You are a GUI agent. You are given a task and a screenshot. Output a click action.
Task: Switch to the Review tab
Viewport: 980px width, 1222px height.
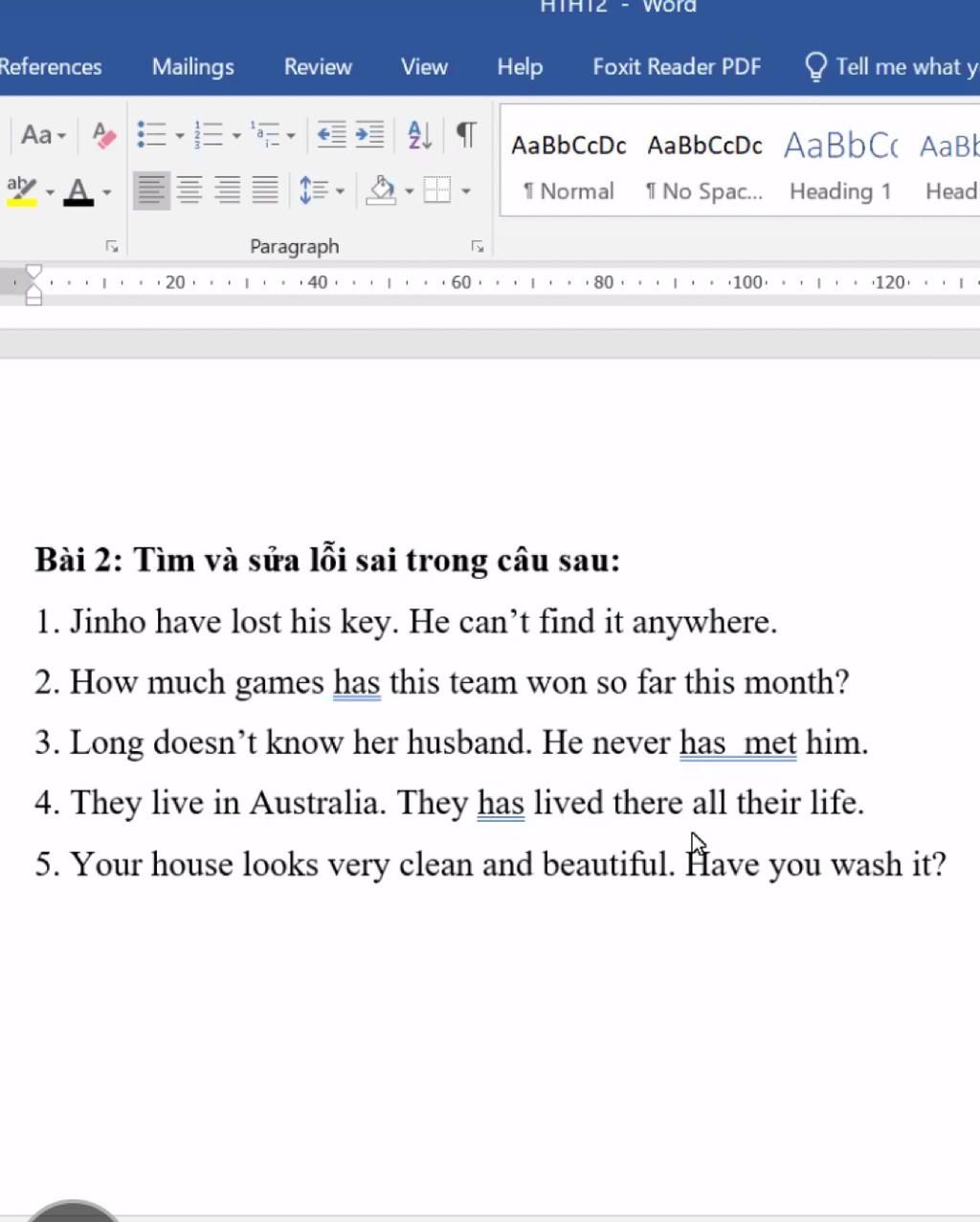[x=318, y=67]
